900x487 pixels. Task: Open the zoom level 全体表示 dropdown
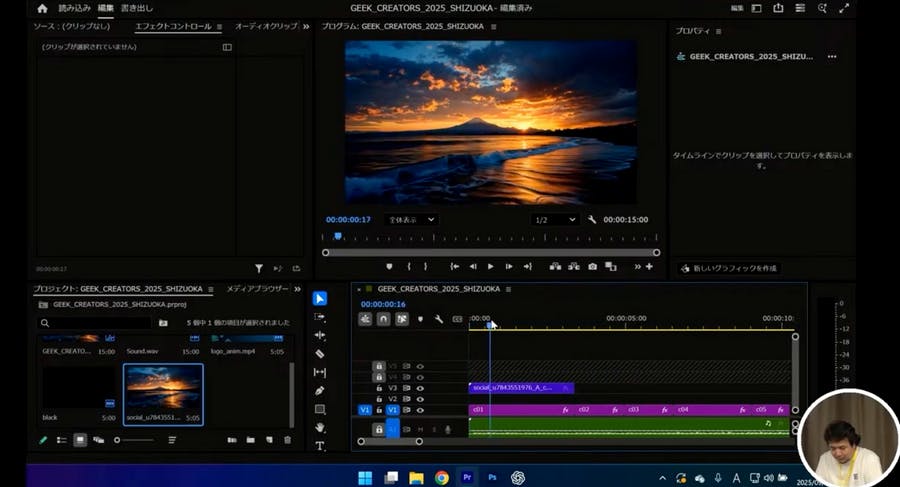click(x=411, y=220)
